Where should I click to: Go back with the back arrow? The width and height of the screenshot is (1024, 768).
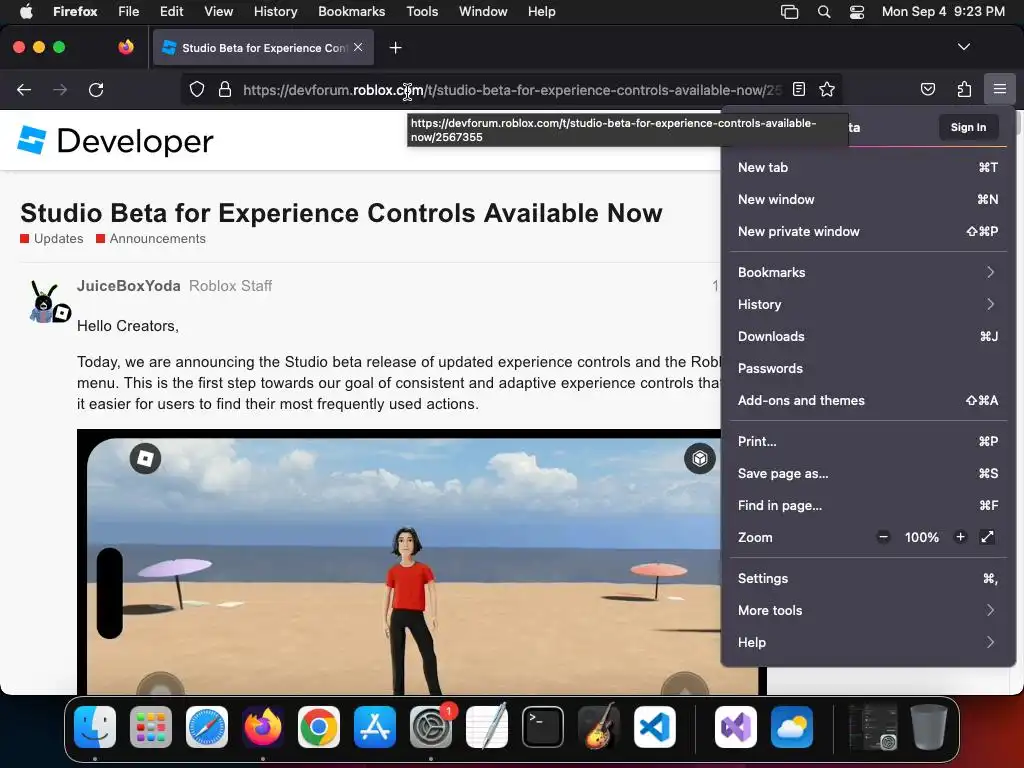coord(24,89)
